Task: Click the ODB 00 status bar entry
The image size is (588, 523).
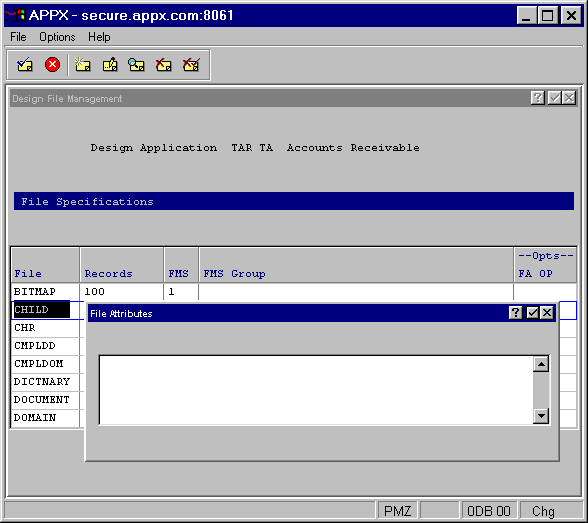Action: click(489, 511)
